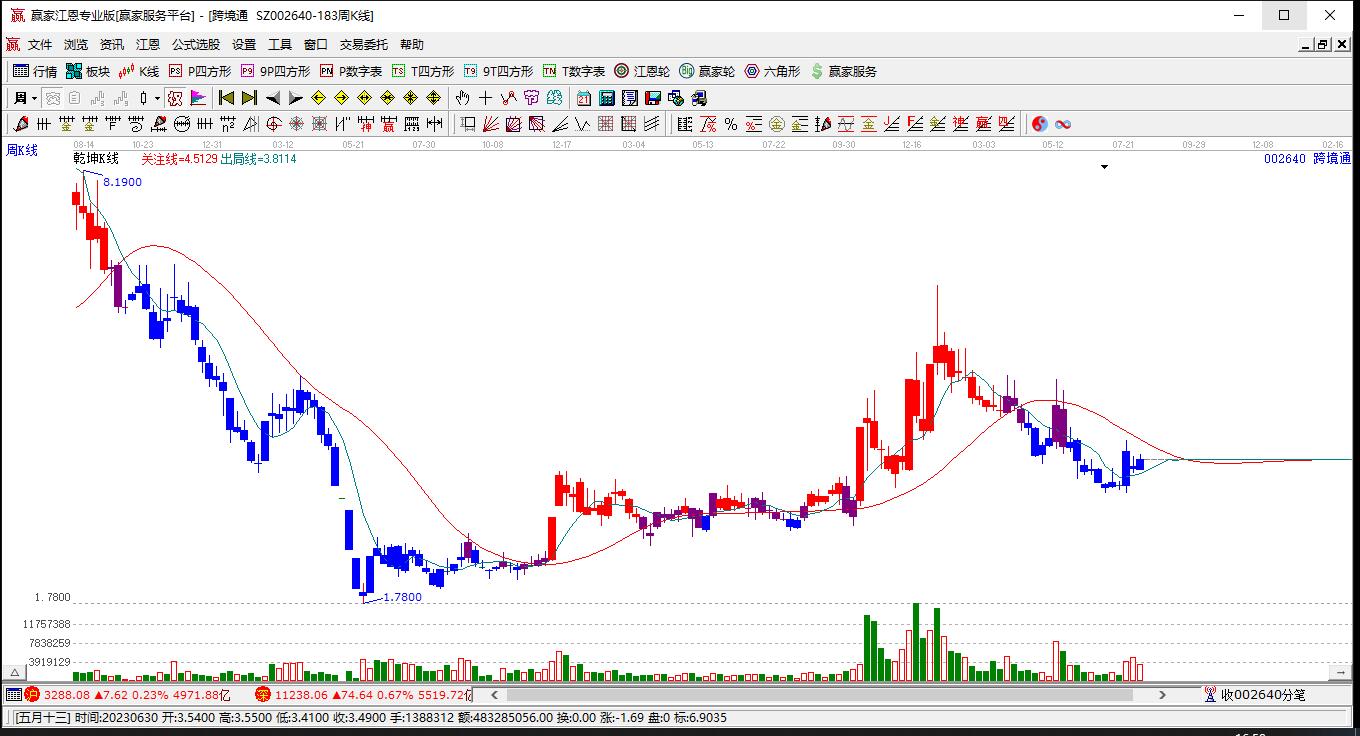Restore the inner chart window
This screenshot has width=1360, height=736.
(1322, 44)
